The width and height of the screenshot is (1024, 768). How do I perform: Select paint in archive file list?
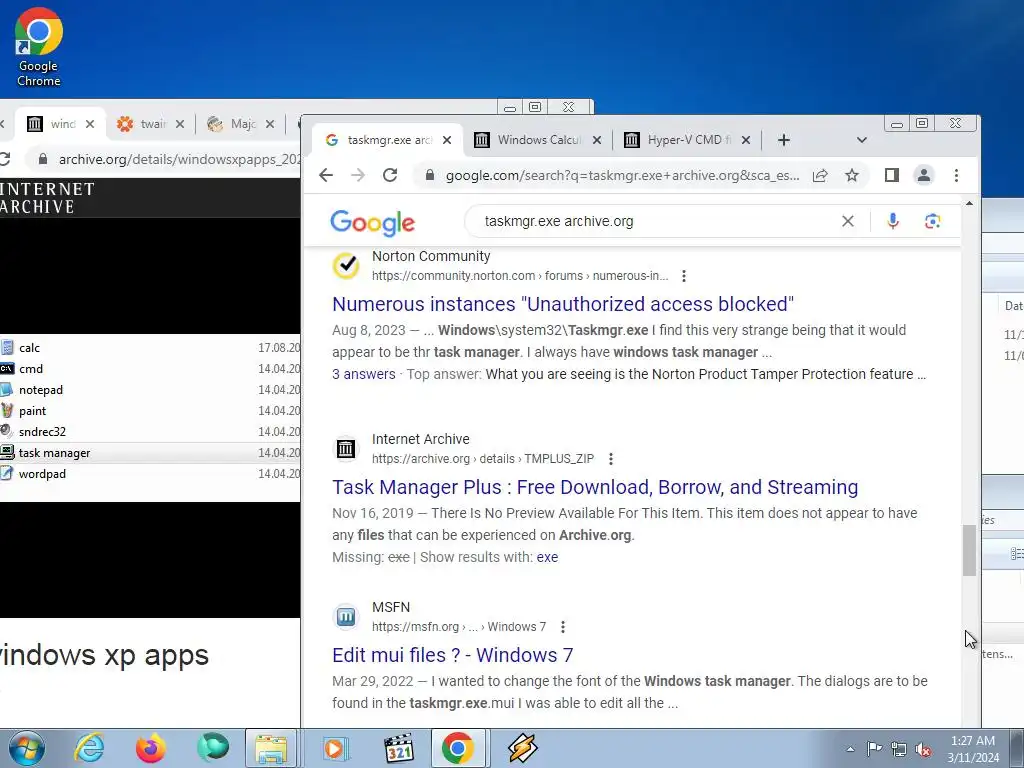[x=32, y=411]
